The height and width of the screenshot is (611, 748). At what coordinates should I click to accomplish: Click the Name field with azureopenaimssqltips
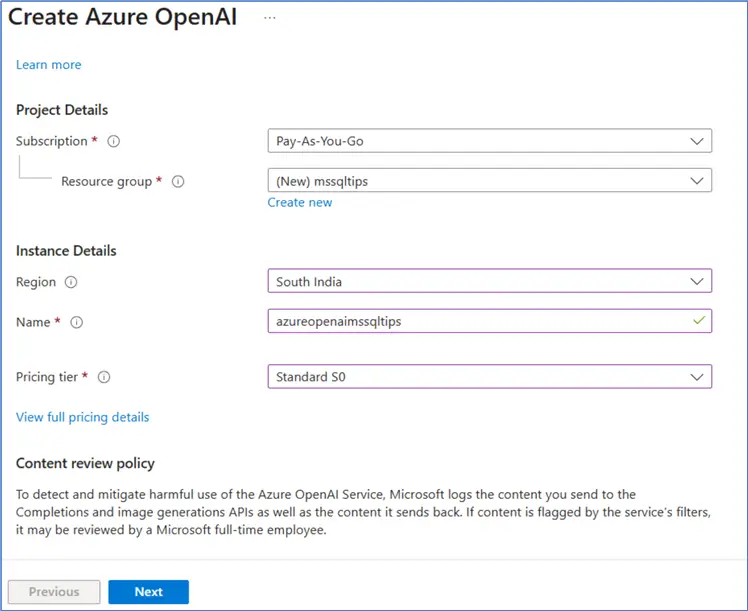[490, 321]
